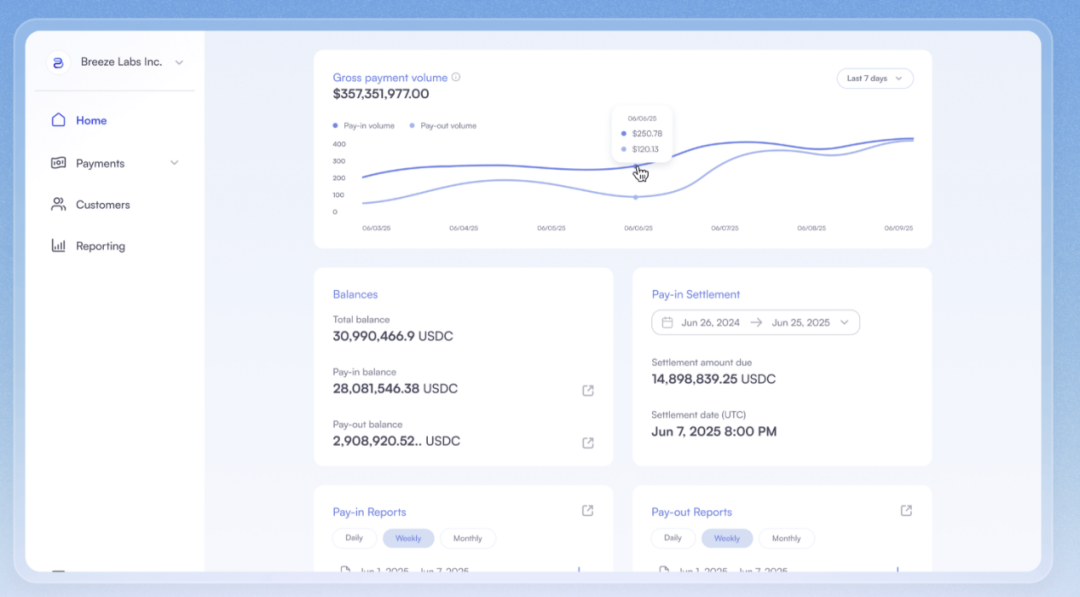Click the chart data point on 06/06/25
The image size is (1080, 597).
click(636, 197)
